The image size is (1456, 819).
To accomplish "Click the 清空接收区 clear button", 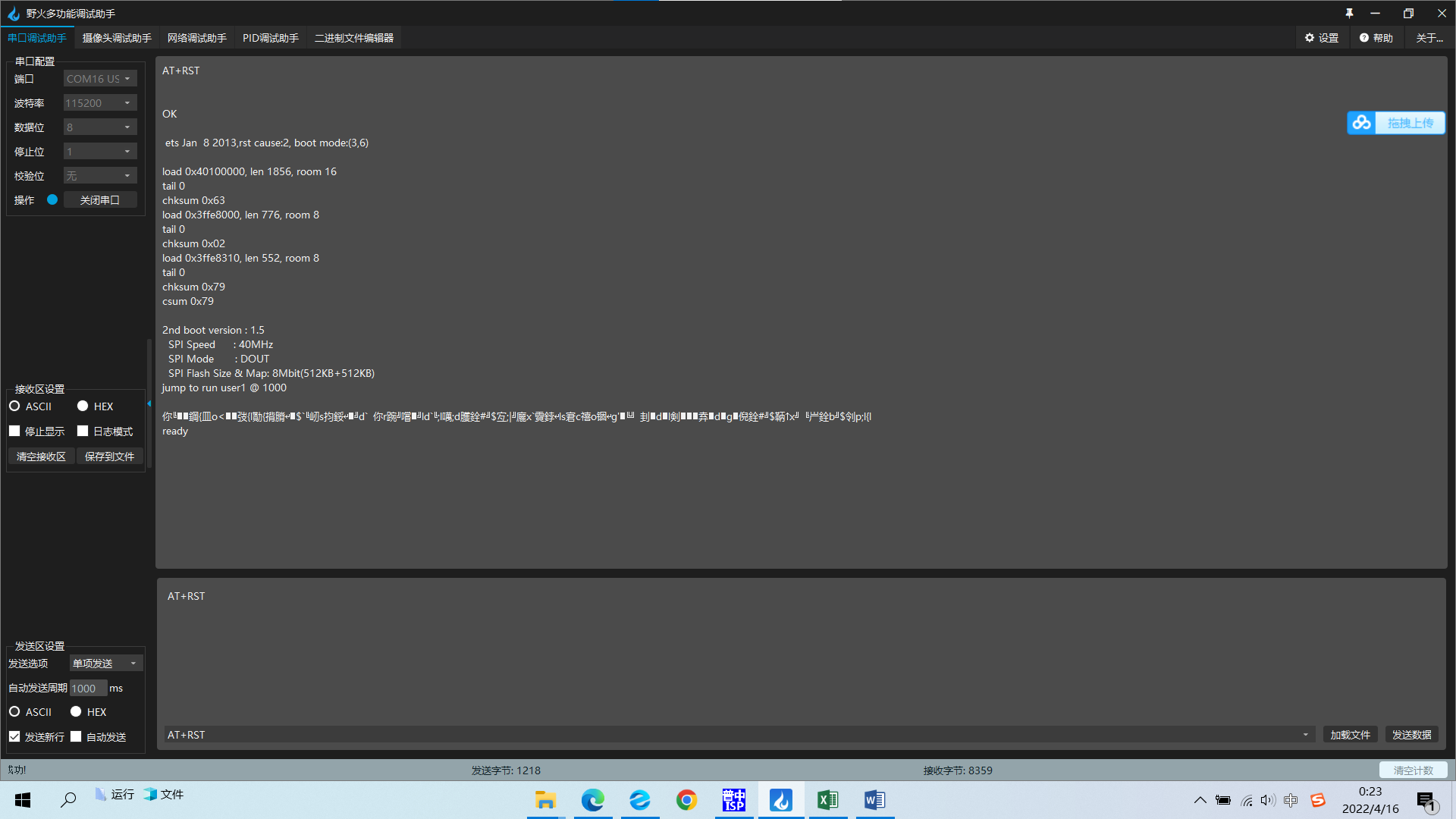I will (41, 457).
